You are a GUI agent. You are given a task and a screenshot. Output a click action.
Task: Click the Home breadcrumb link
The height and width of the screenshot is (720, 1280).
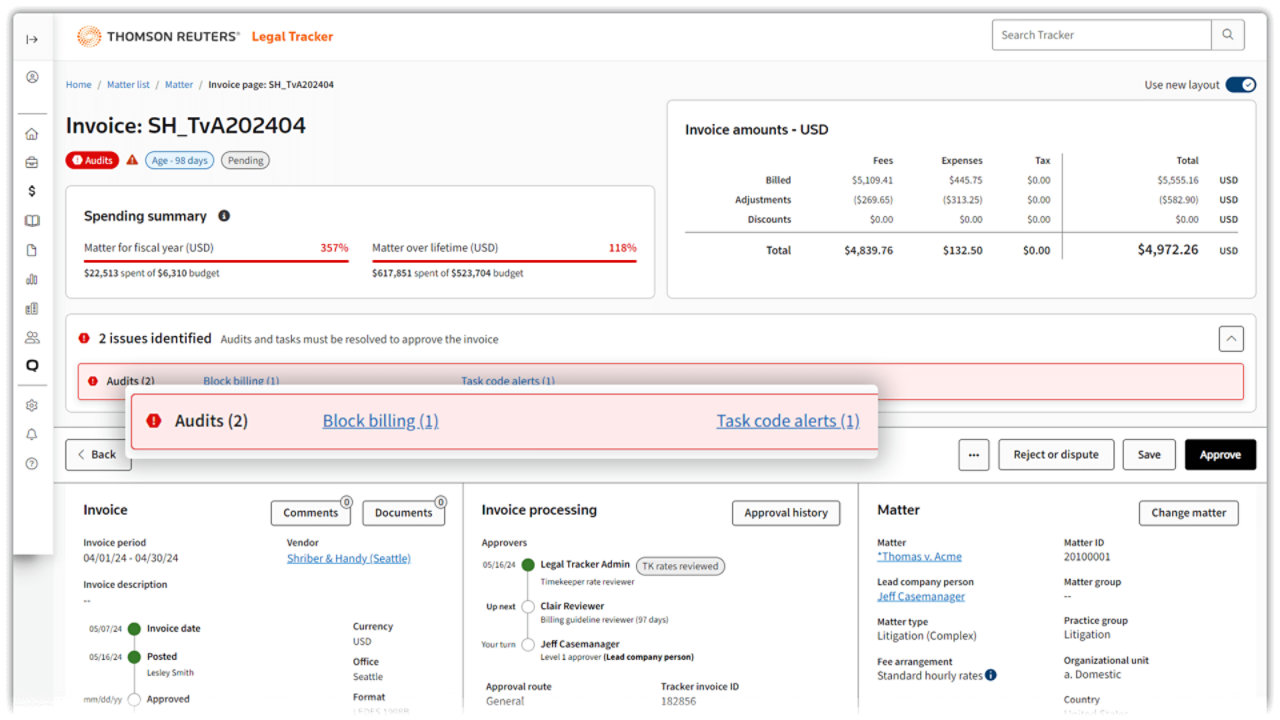[78, 85]
